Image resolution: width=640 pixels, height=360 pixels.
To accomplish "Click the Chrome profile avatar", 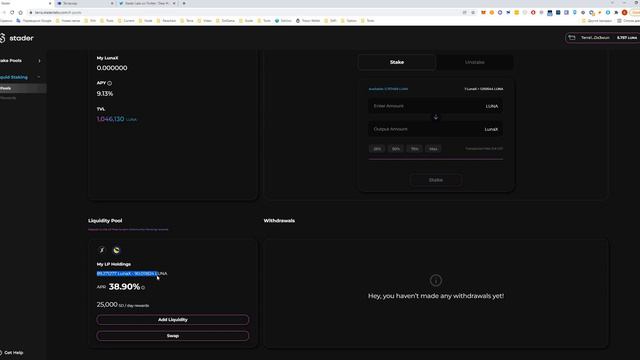I will 624,13.
